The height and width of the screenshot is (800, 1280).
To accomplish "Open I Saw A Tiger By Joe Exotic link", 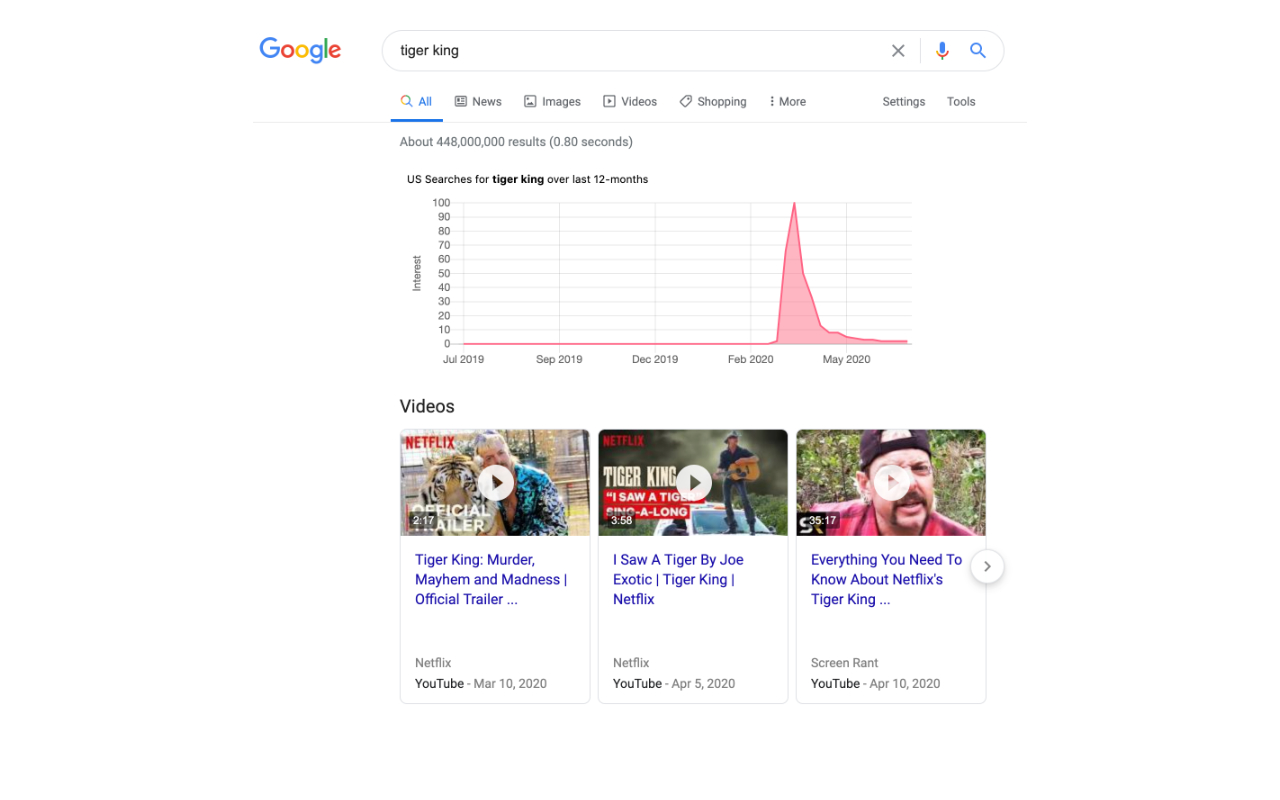I will point(678,580).
